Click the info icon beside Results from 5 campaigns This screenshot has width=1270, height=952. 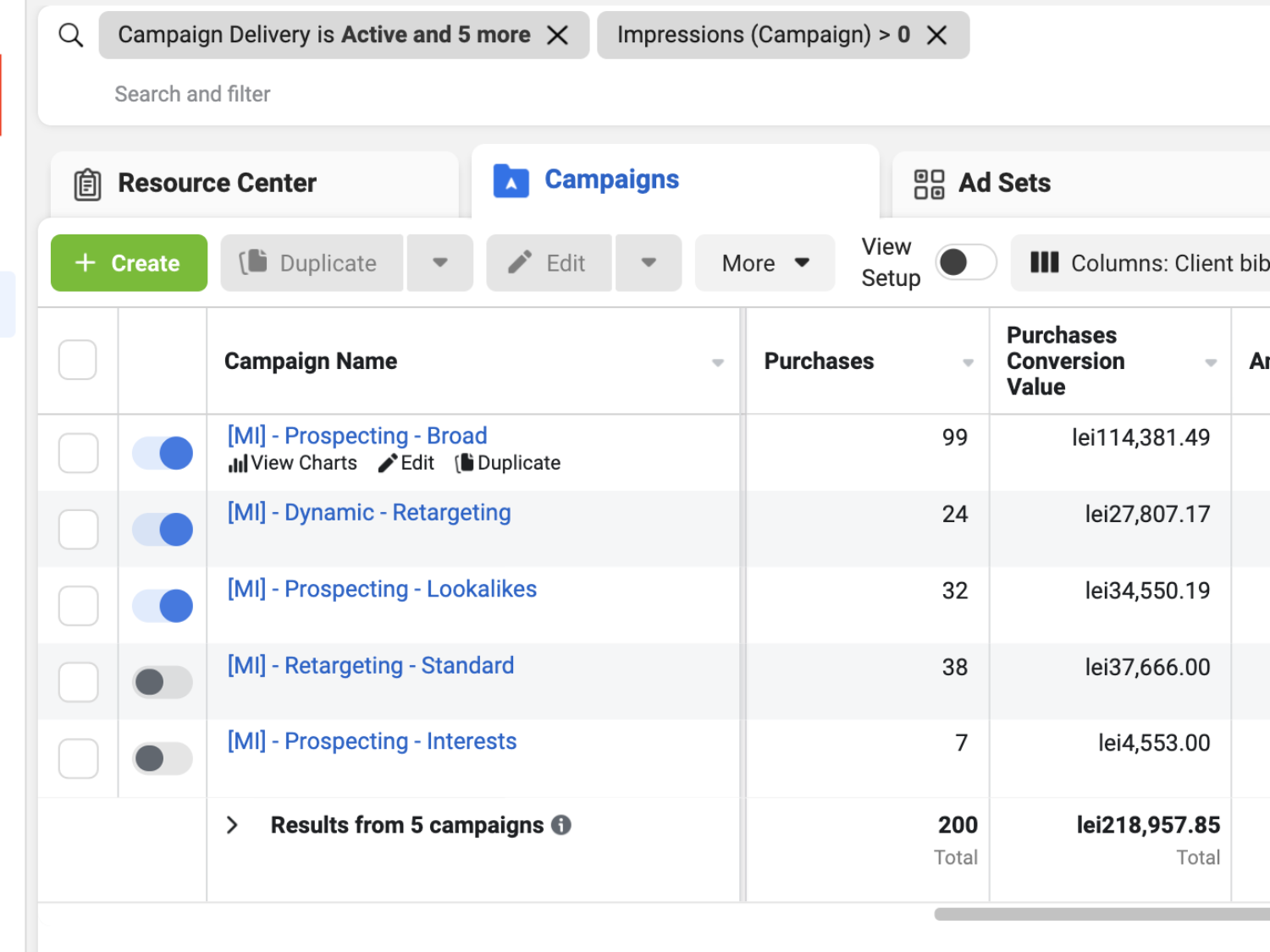pyautogui.click(x=561, y=825)
